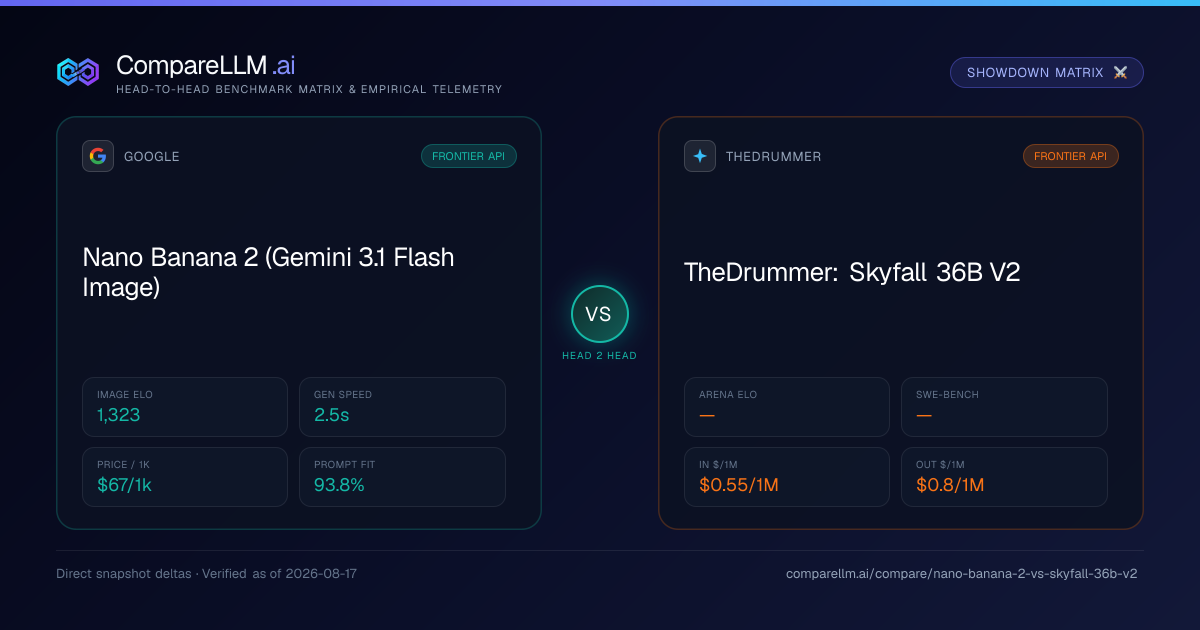
Task: Click the Google G logo icon
Action: pos(98,156)
